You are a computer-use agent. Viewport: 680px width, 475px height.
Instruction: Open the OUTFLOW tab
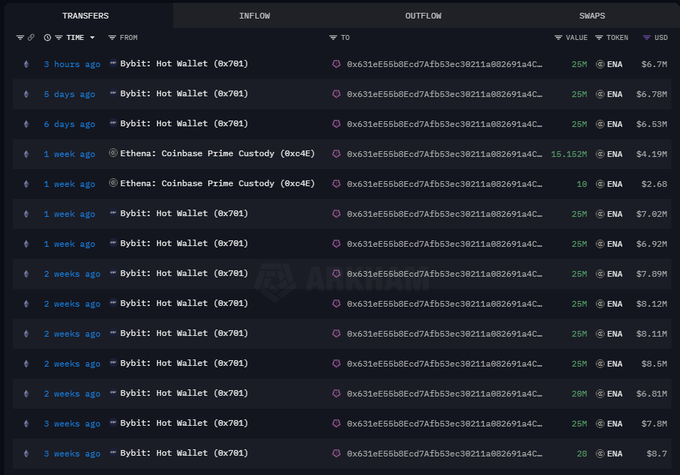(423, 16)
